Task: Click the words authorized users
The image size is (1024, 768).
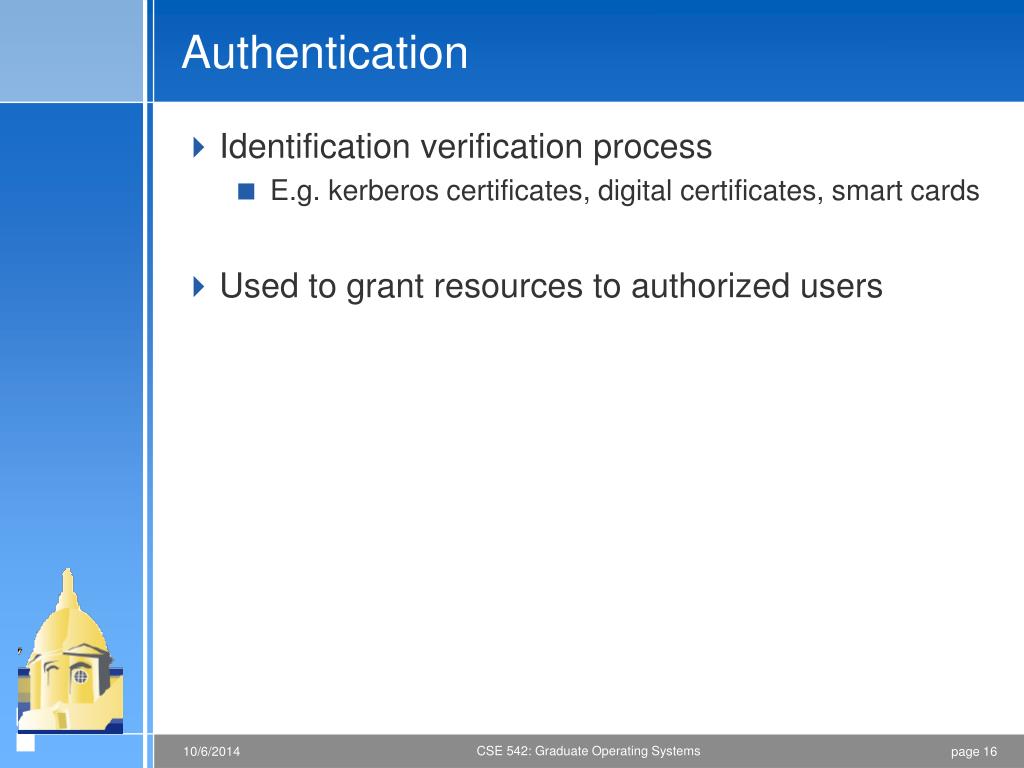Action: 757,286
